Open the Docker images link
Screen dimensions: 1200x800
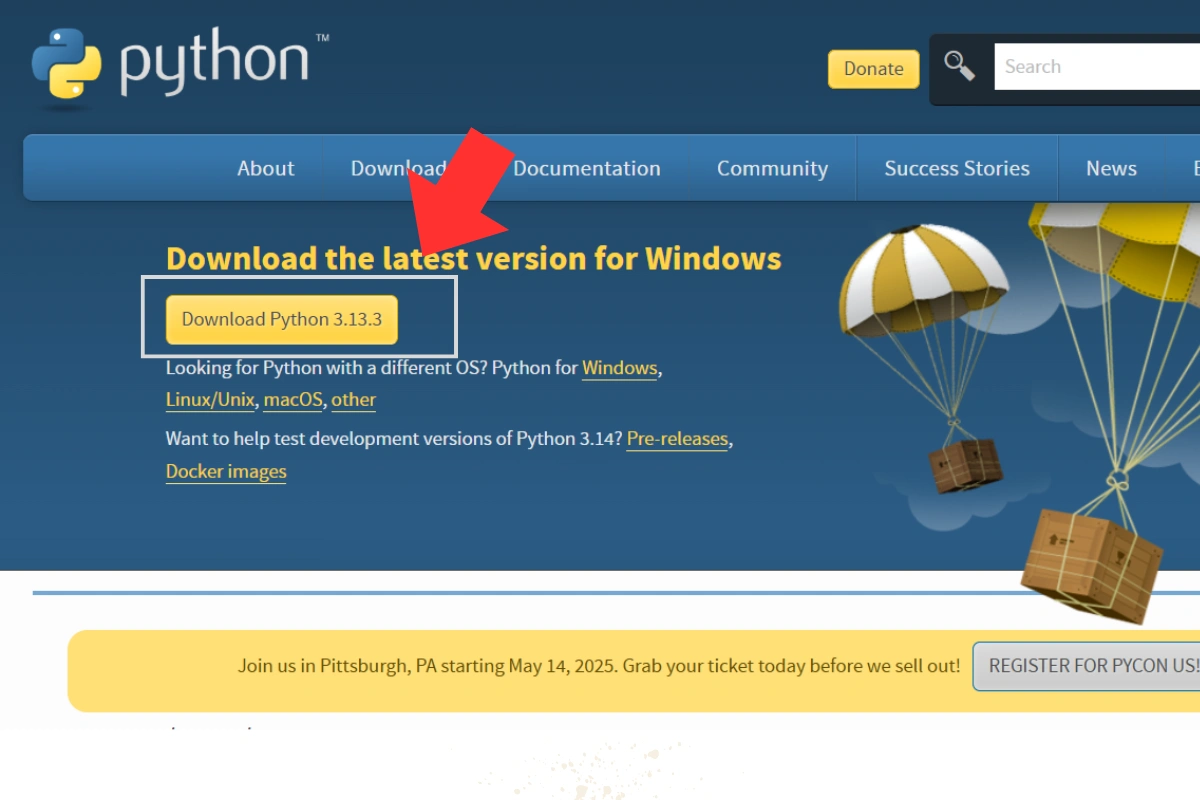click(226, 472)
